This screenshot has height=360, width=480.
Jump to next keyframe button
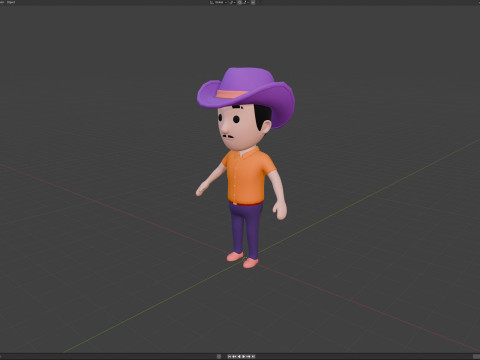click(248, 357)
